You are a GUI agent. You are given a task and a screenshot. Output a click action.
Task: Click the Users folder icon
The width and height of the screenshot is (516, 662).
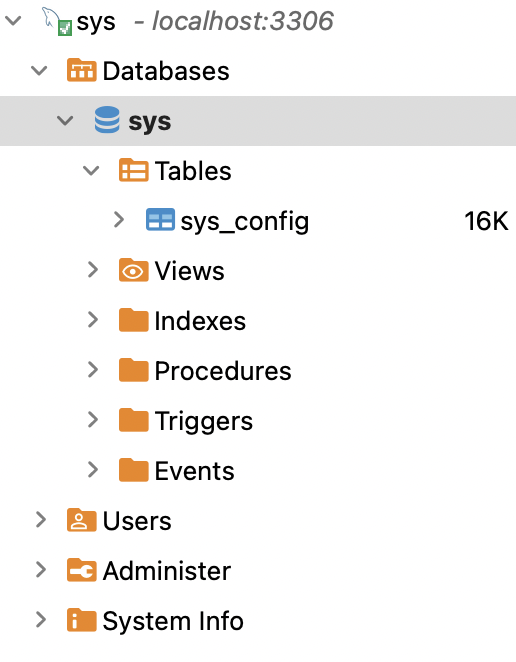[x=81, y=520]
